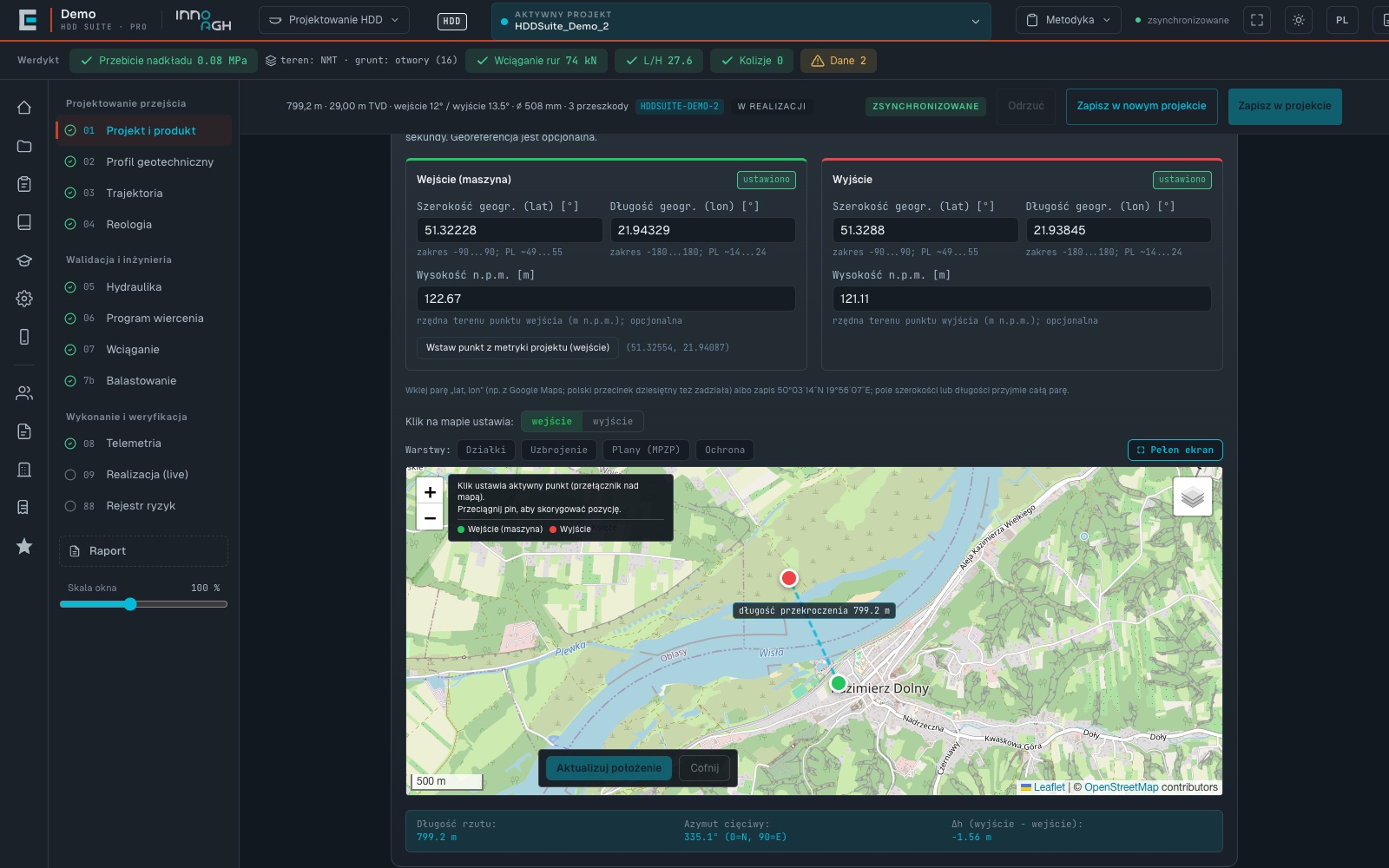1389x868 pixels.
Task: Click the red exit pin on map
Action: [789, 578]
